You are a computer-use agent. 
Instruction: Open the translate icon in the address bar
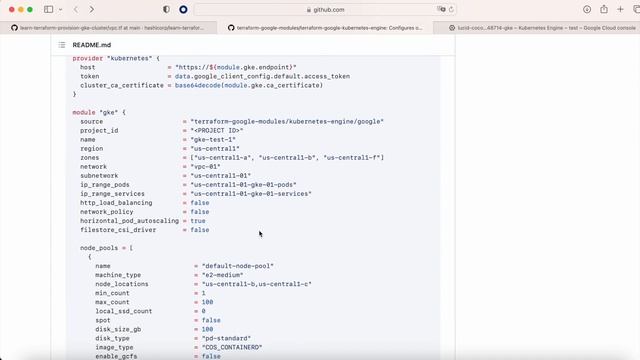441,9
